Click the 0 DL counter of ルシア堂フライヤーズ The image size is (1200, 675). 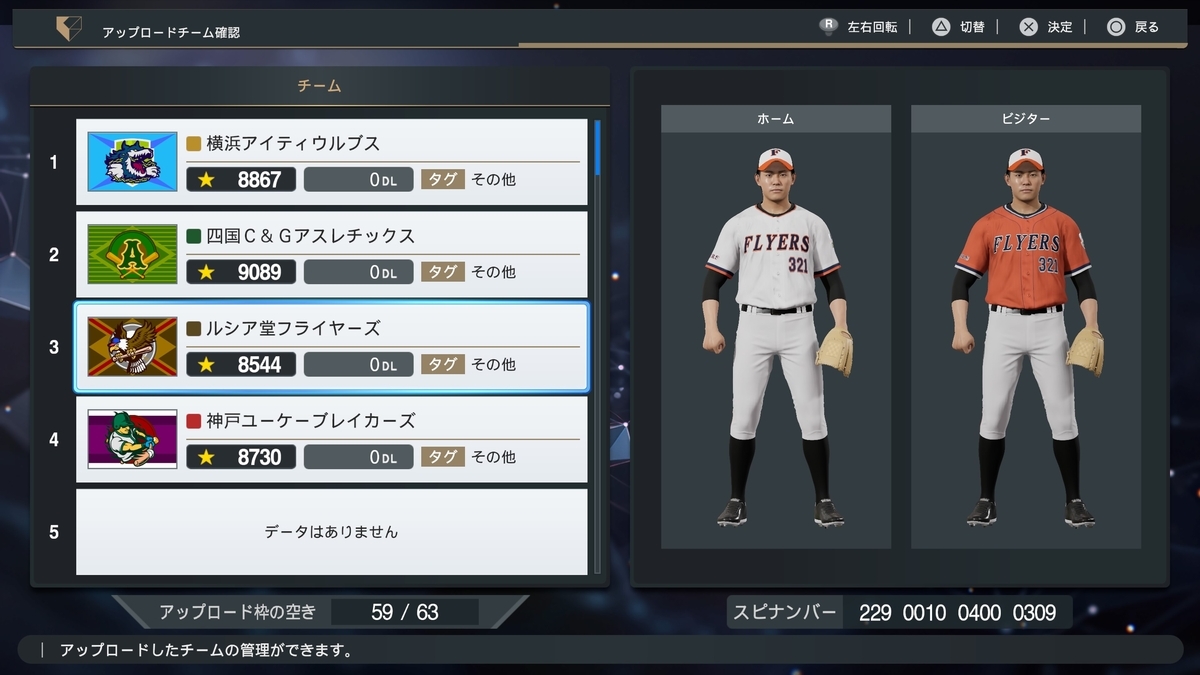358,365
